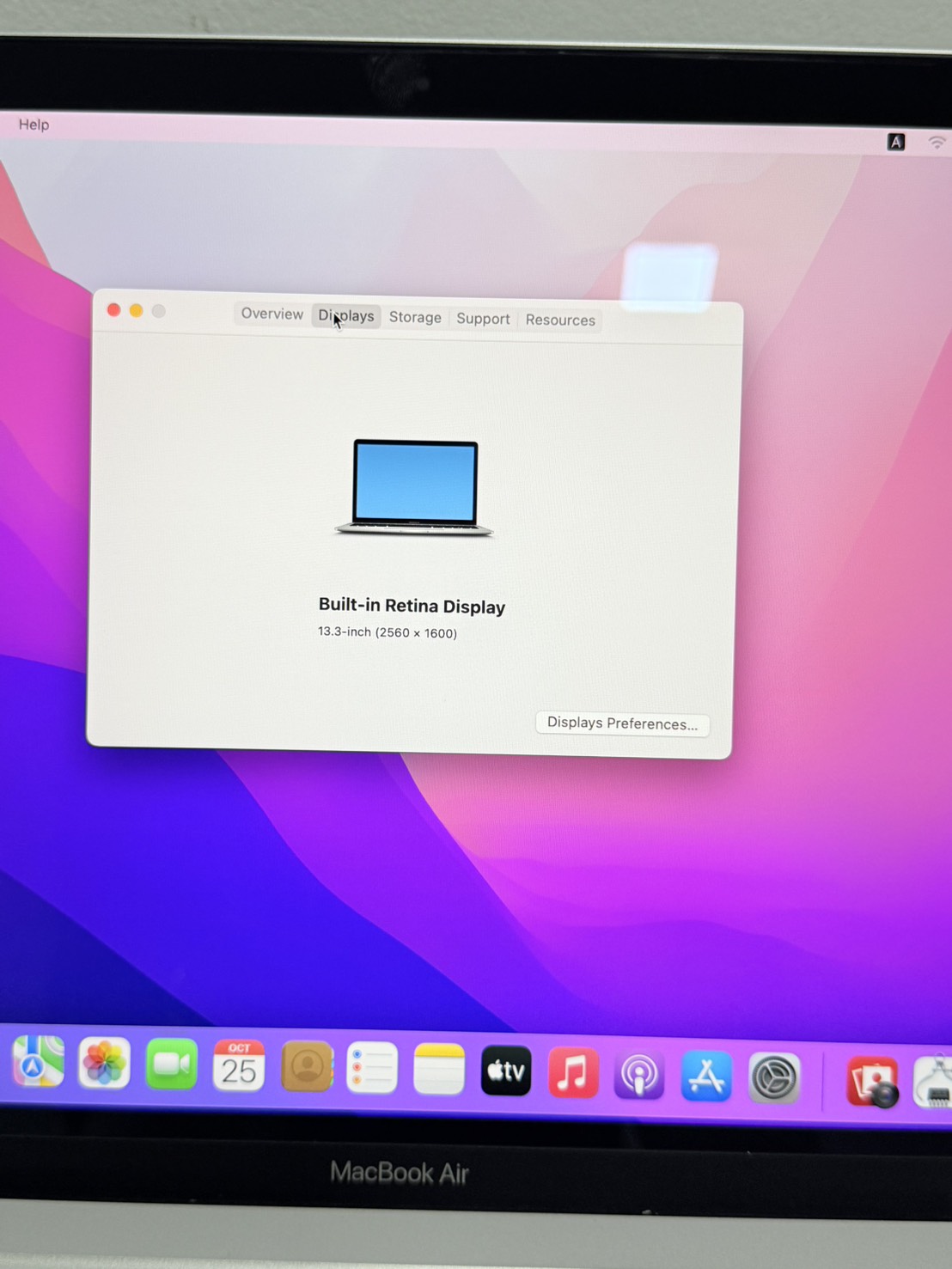
Task: Click the Calendar showing October 25
Action: [x=239, y=1068]
